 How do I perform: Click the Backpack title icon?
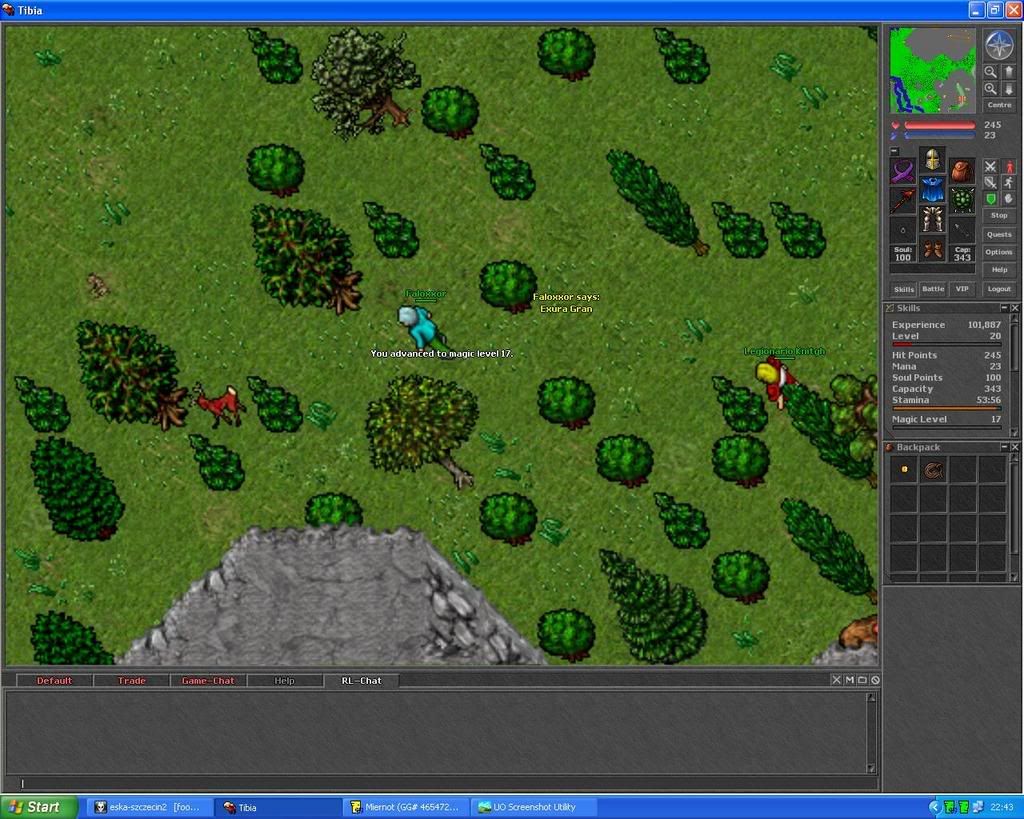(889, 447)
